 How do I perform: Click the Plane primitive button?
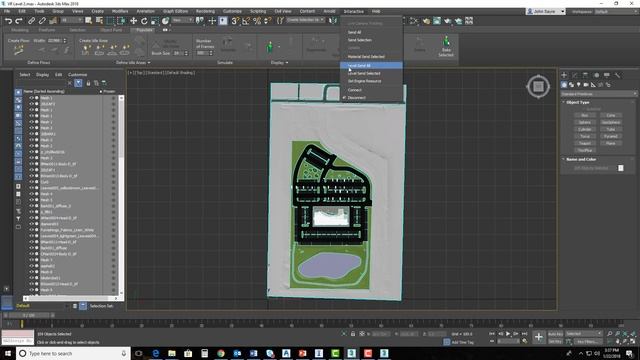(611, 143)
